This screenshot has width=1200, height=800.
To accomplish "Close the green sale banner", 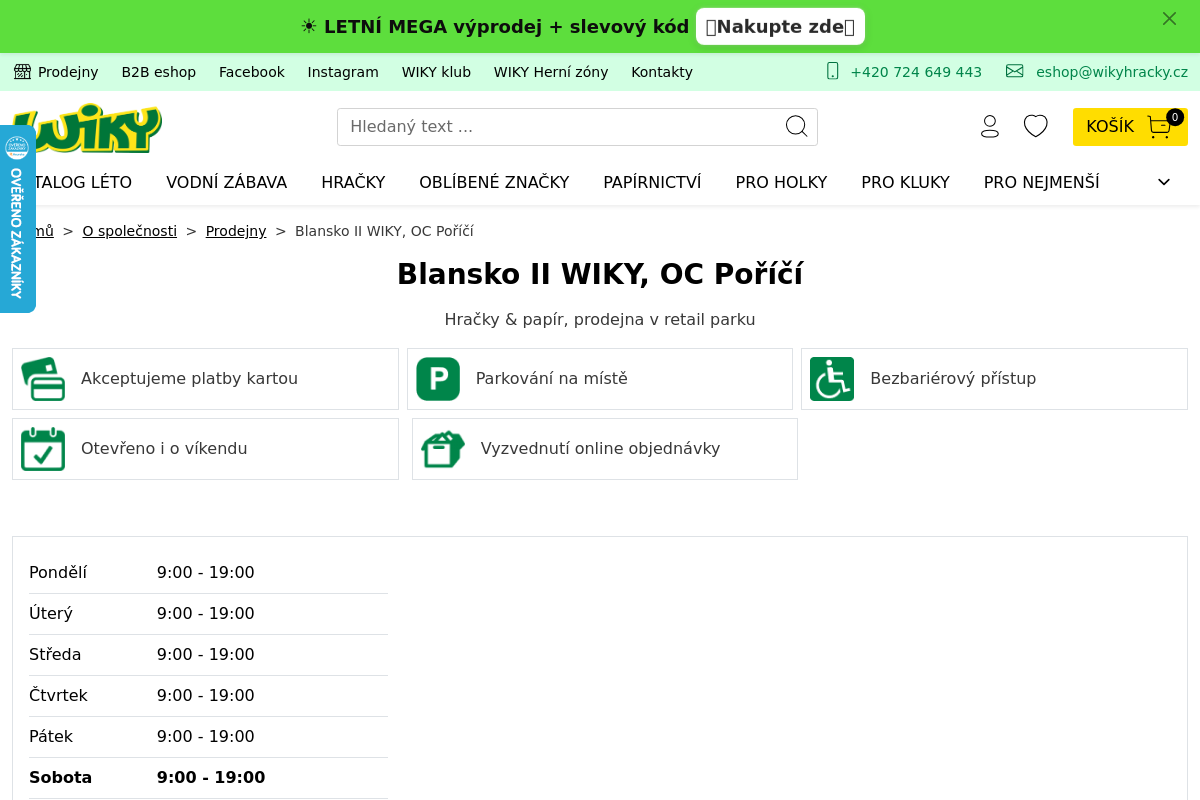I will (x=1169, y=18).
